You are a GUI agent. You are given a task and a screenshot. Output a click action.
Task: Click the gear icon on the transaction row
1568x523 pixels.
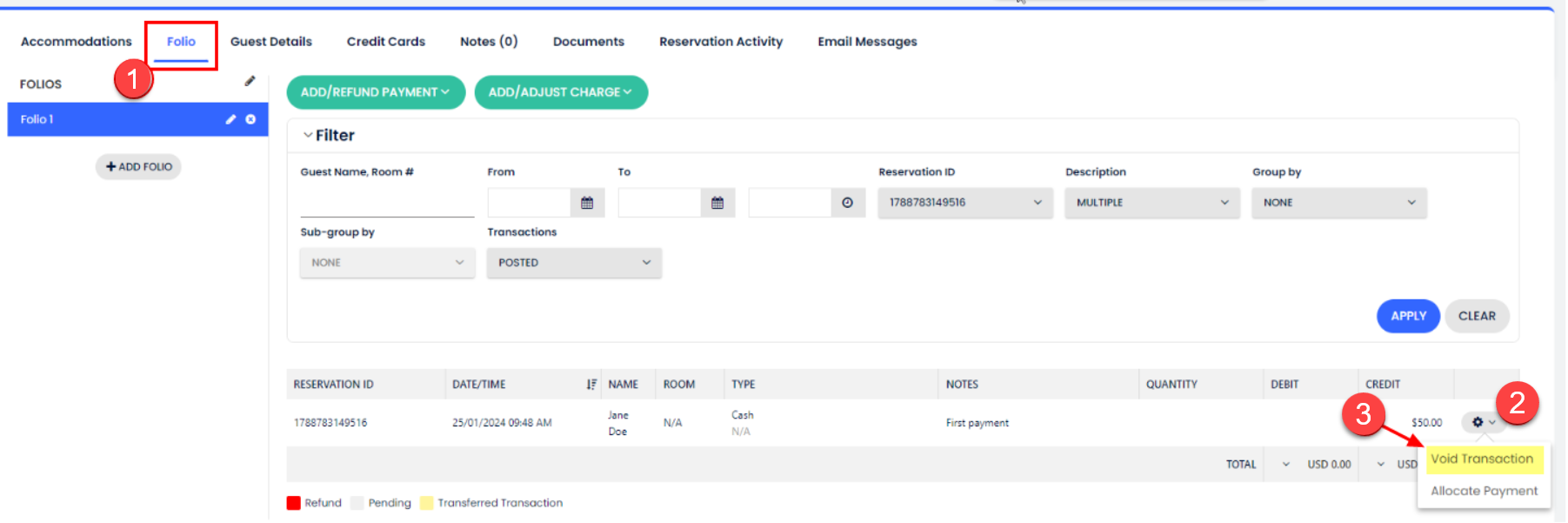[x=1478, y=422]
